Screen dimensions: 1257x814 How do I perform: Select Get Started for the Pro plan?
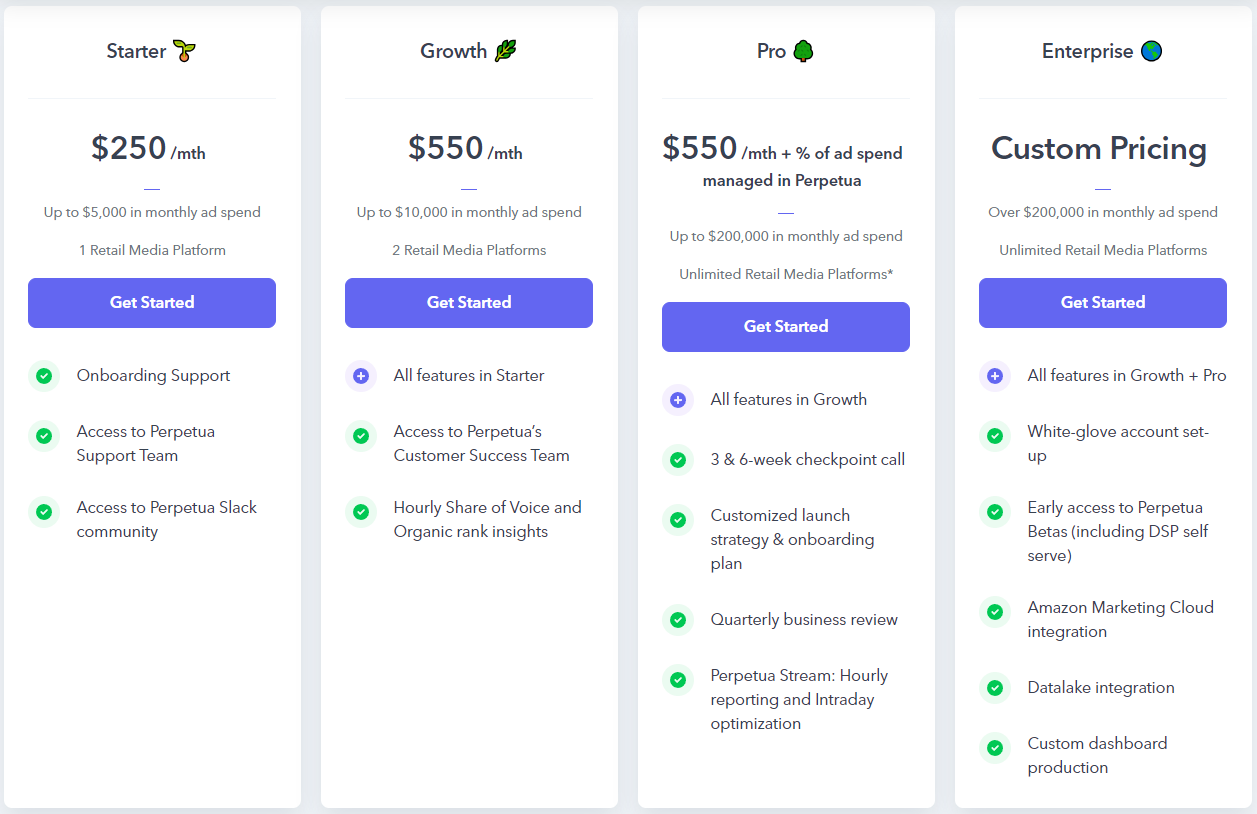coord(786,327)
